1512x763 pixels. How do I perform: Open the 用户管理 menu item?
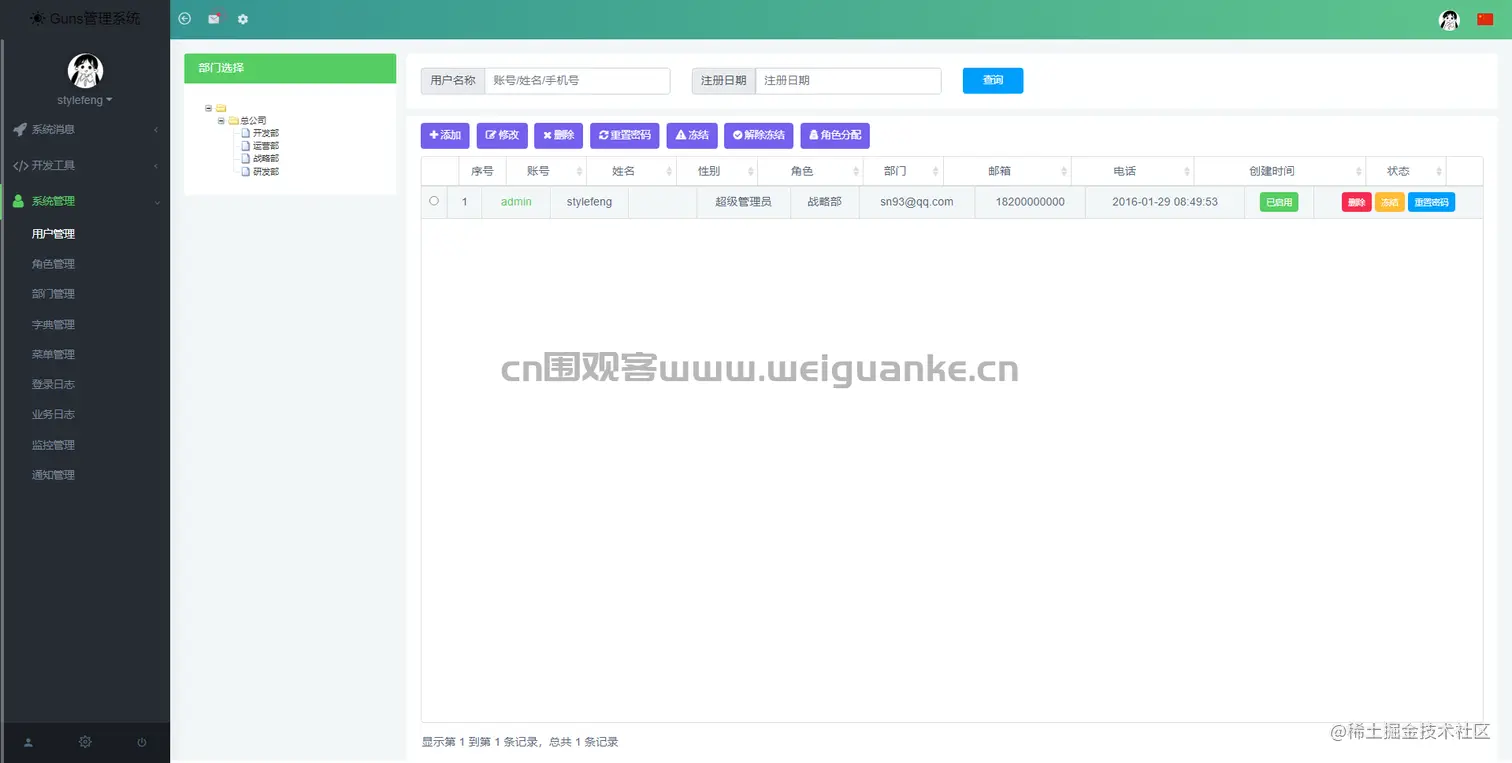point(53,234)
